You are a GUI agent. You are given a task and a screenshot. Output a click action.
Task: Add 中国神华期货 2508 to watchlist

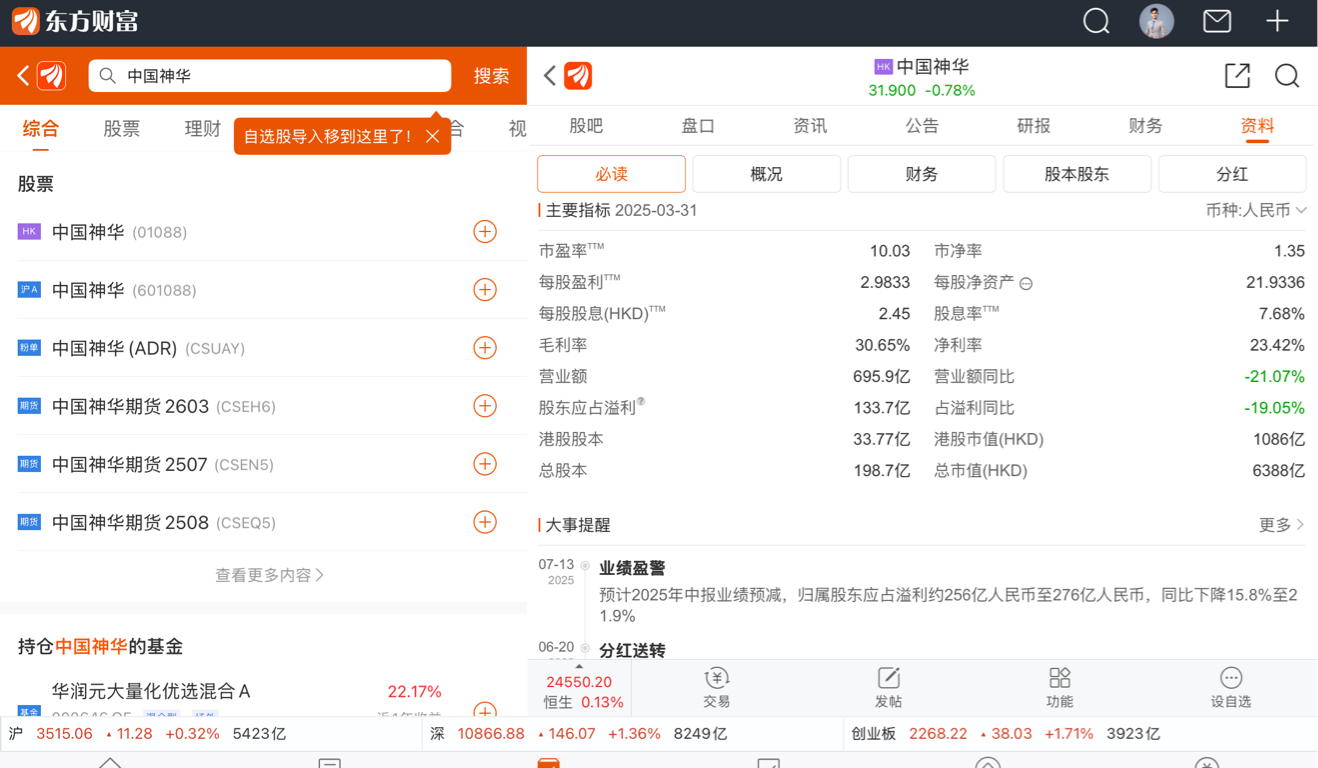tap(485, 522)
